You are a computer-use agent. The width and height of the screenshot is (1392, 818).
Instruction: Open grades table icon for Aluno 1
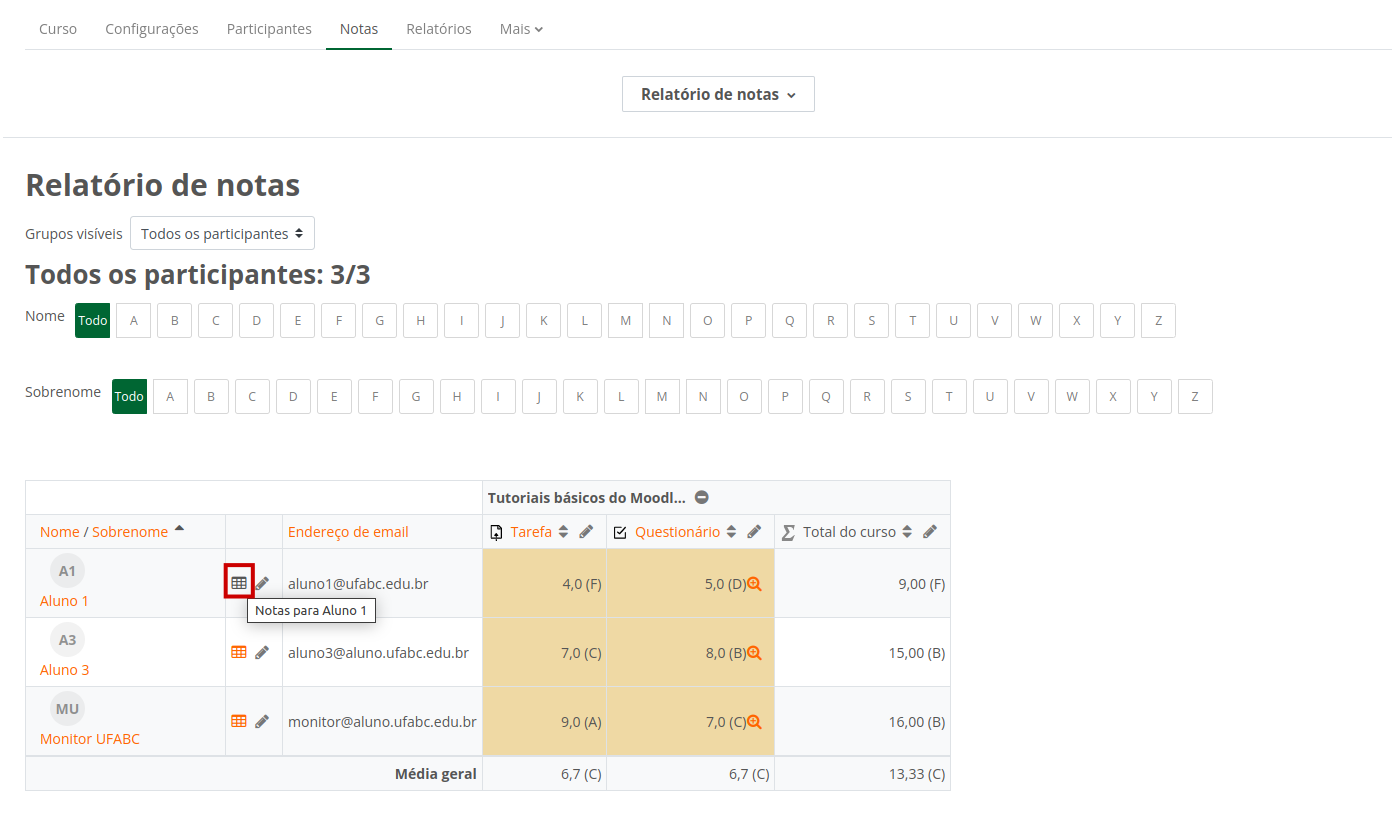[x=239, y=582]
